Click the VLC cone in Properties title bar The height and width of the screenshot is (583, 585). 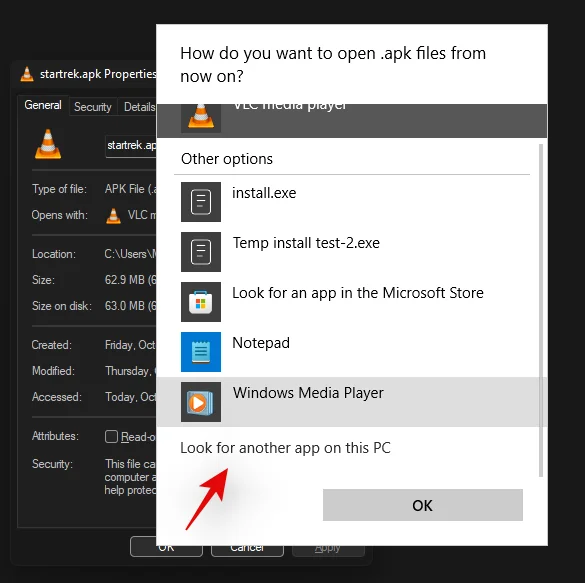pos(27,74)
